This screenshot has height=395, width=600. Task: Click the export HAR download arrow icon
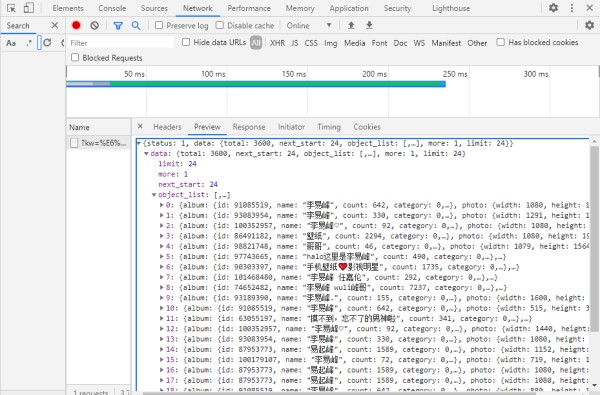point(369,25)
